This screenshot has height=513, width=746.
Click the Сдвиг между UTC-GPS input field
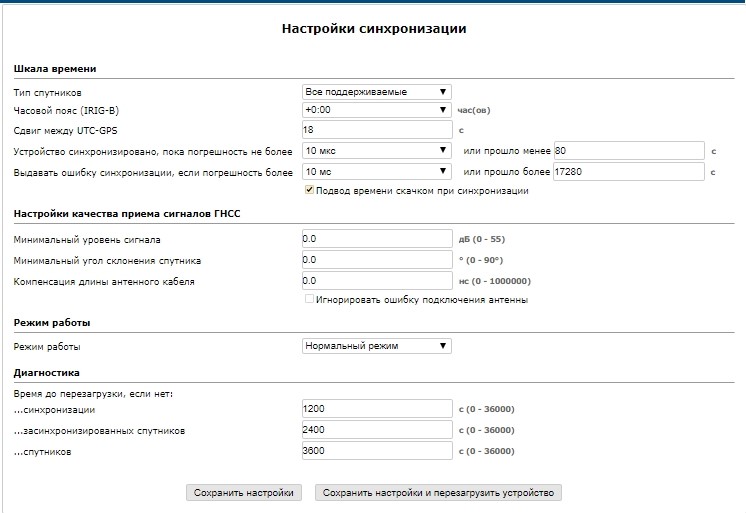(x=376, y=130)
